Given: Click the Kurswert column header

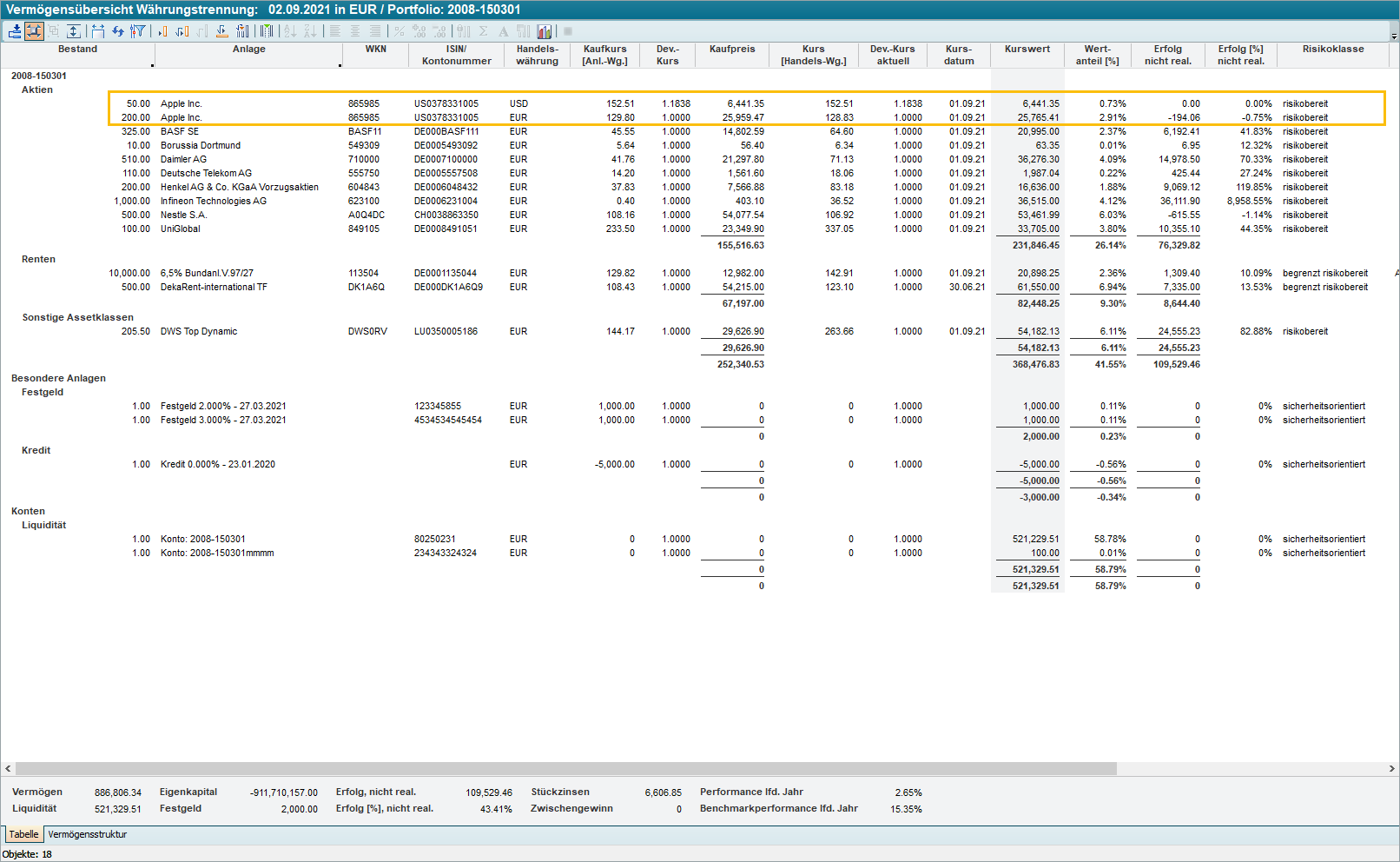Looking at the screenshot, I should pos(1027,50).
